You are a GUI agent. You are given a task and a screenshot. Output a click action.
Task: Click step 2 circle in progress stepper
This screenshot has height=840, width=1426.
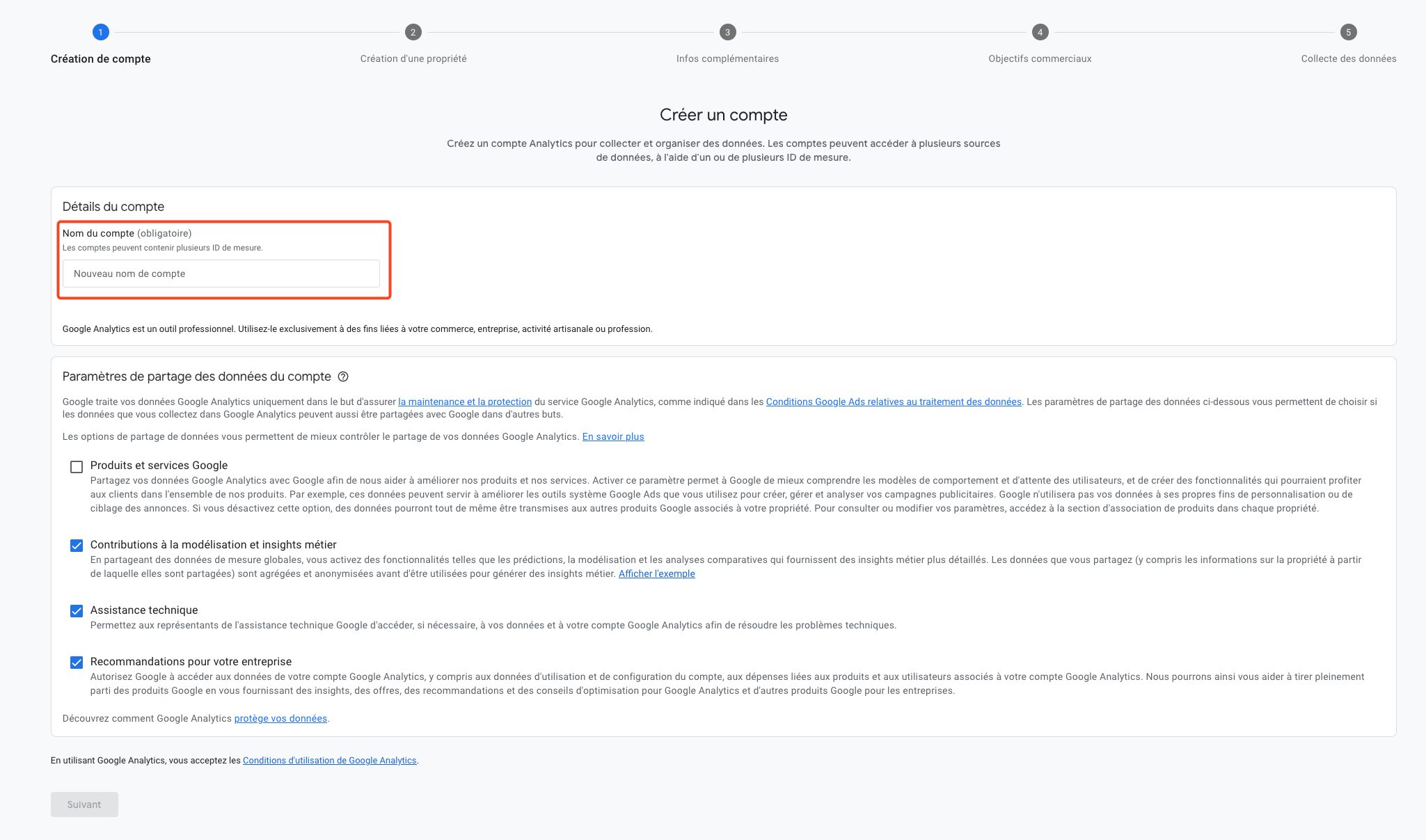pyautogui.click(x=413, y=32)
